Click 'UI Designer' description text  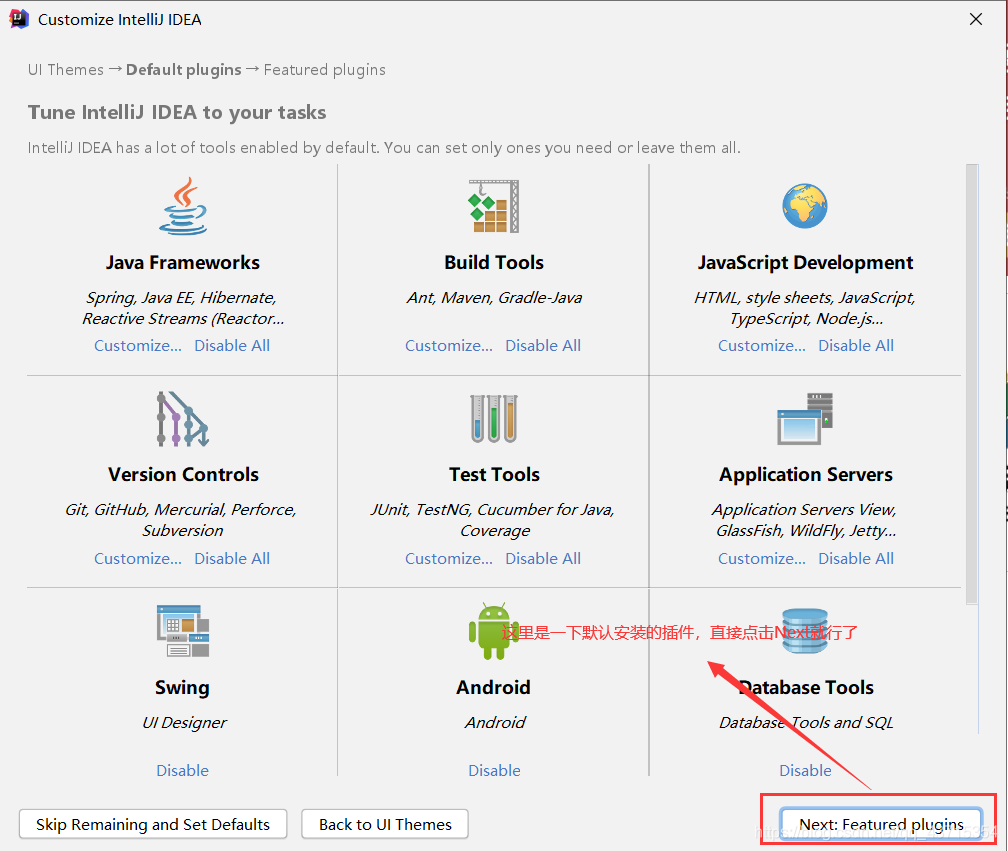click(x=184, y=722)
